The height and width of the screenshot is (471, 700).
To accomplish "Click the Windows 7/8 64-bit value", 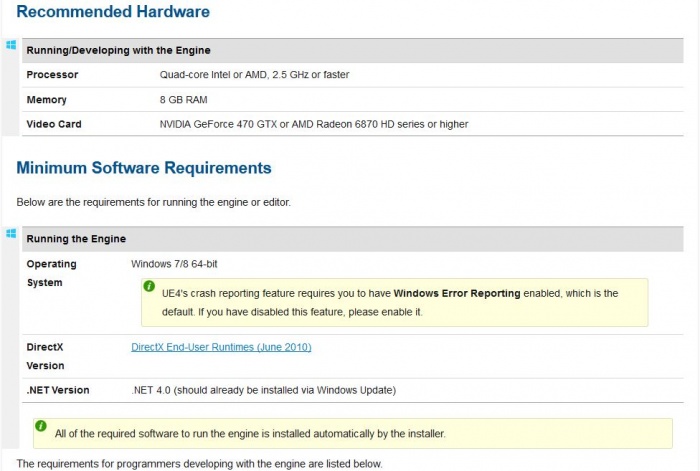I will pyautogui.click(x=176, y=264).
